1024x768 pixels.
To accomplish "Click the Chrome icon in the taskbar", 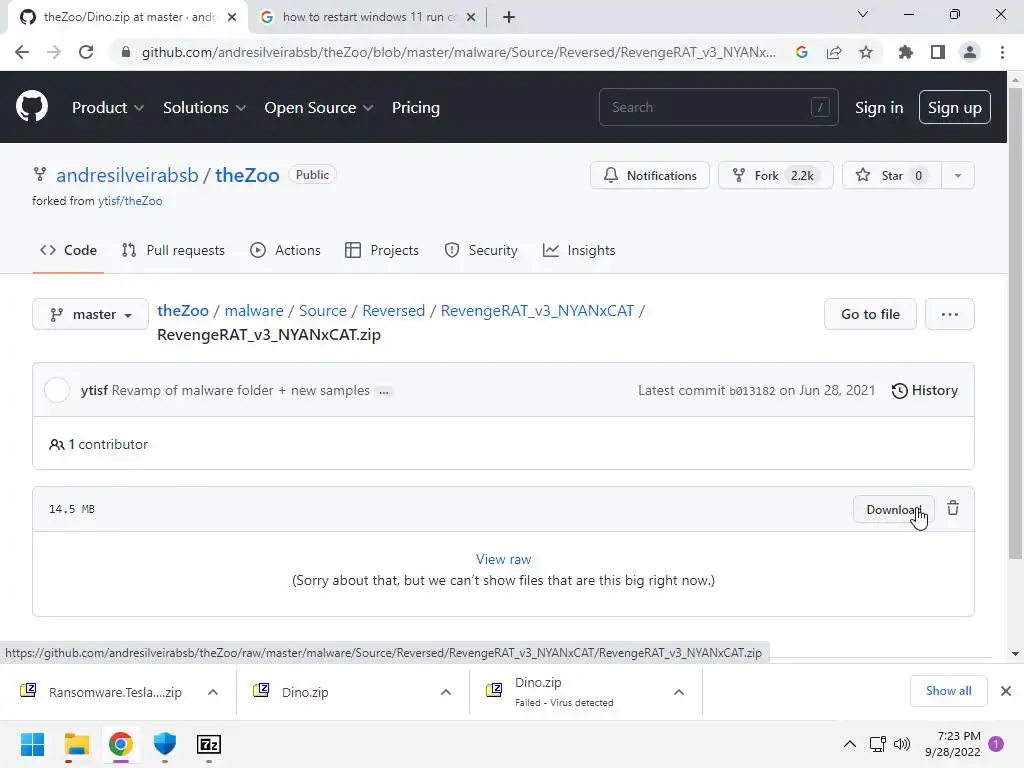I will coord(120,744).
